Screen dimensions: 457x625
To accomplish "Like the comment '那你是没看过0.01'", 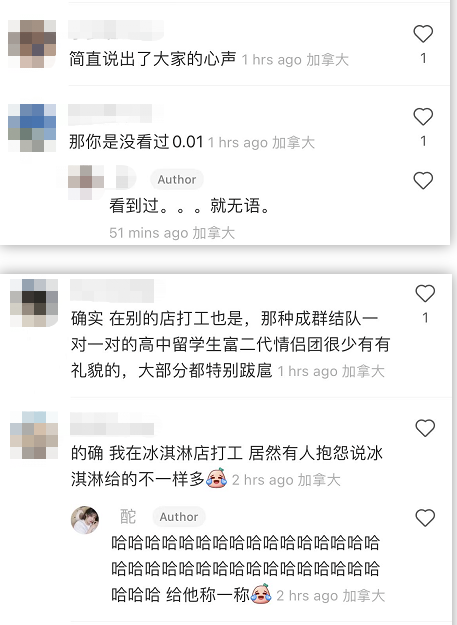I will click(423, 116).
